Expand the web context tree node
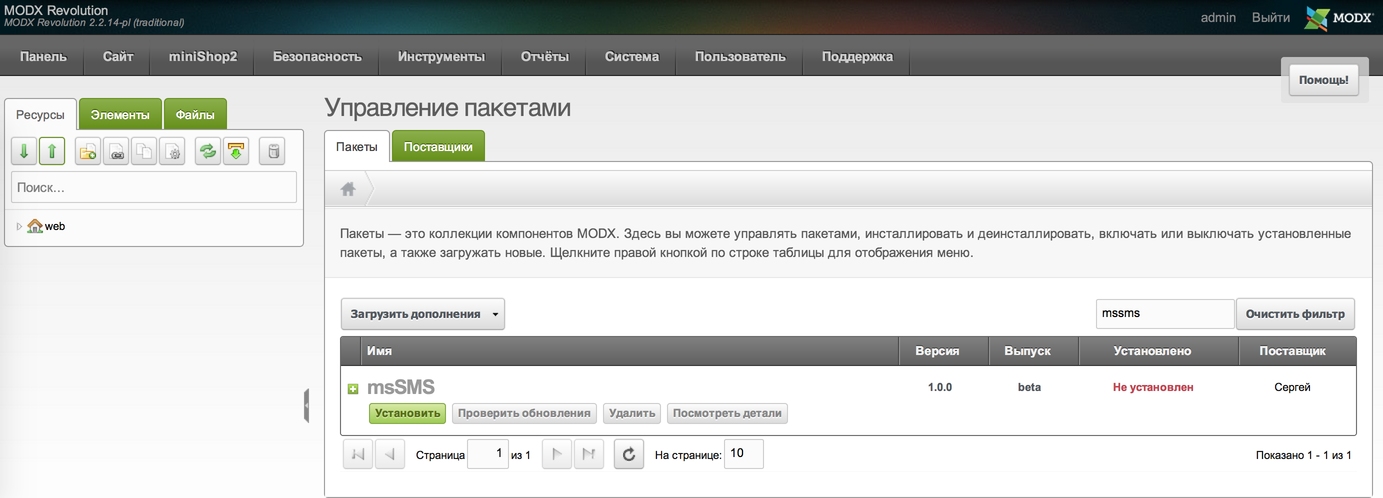 pyautogui.click(x=19, y=227)
